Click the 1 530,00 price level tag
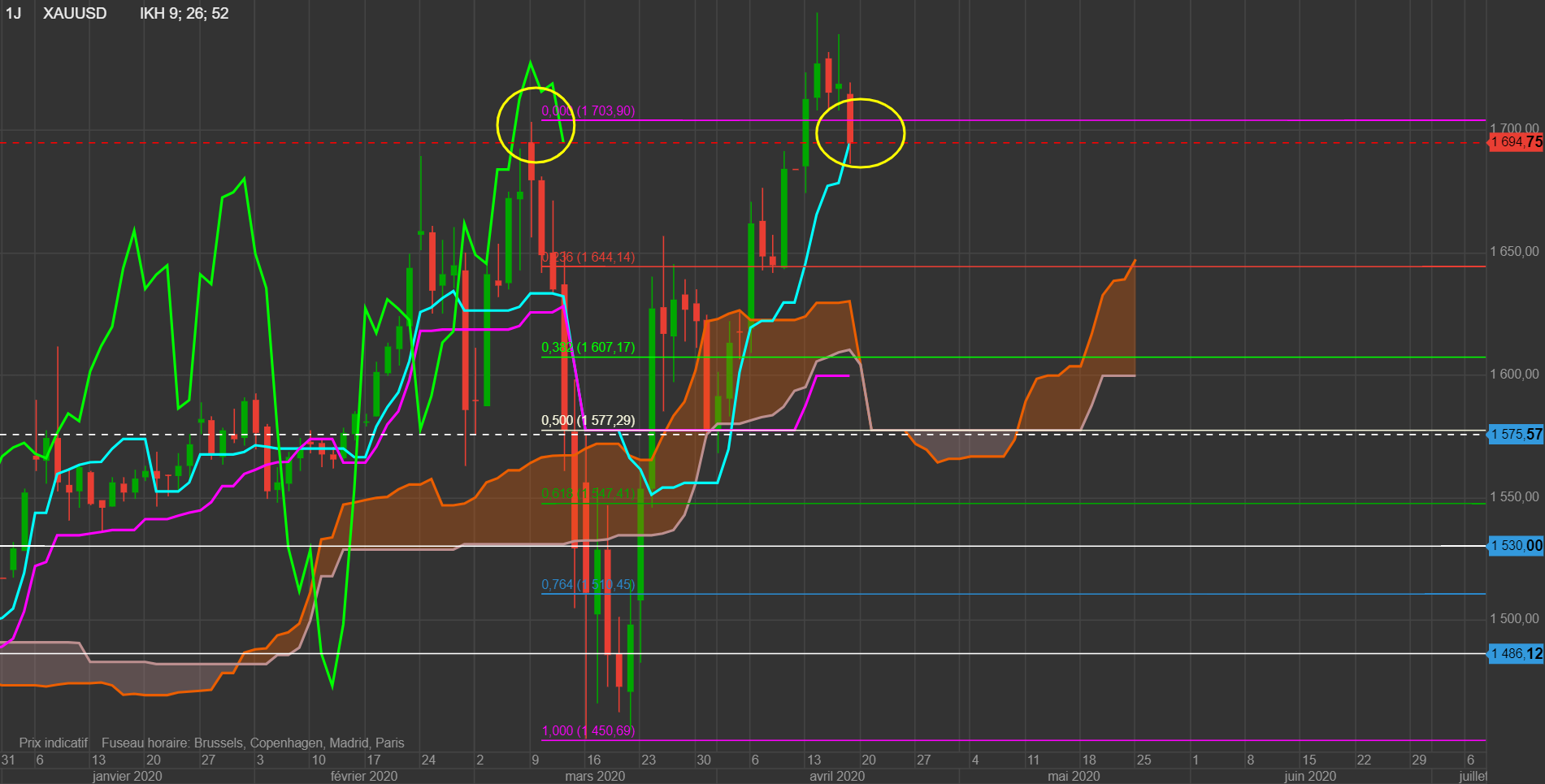1545x784 pixels. 1516,546
